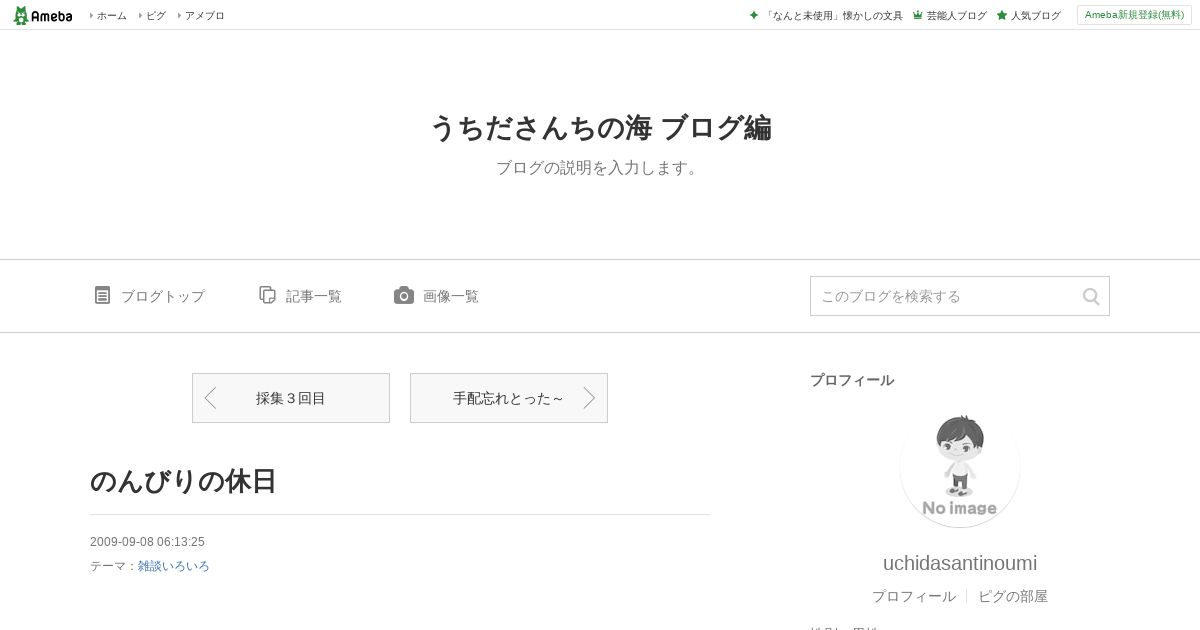Click the crown icon beside 芸能人ブログ
Image resolution: width=1200 pixels, height=630 pixels.
[917, 15]
